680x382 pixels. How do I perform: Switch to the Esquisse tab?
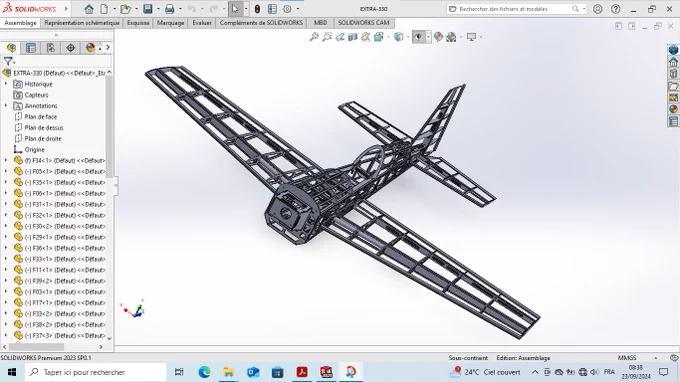pyautogui.click(x=138, y=23)
